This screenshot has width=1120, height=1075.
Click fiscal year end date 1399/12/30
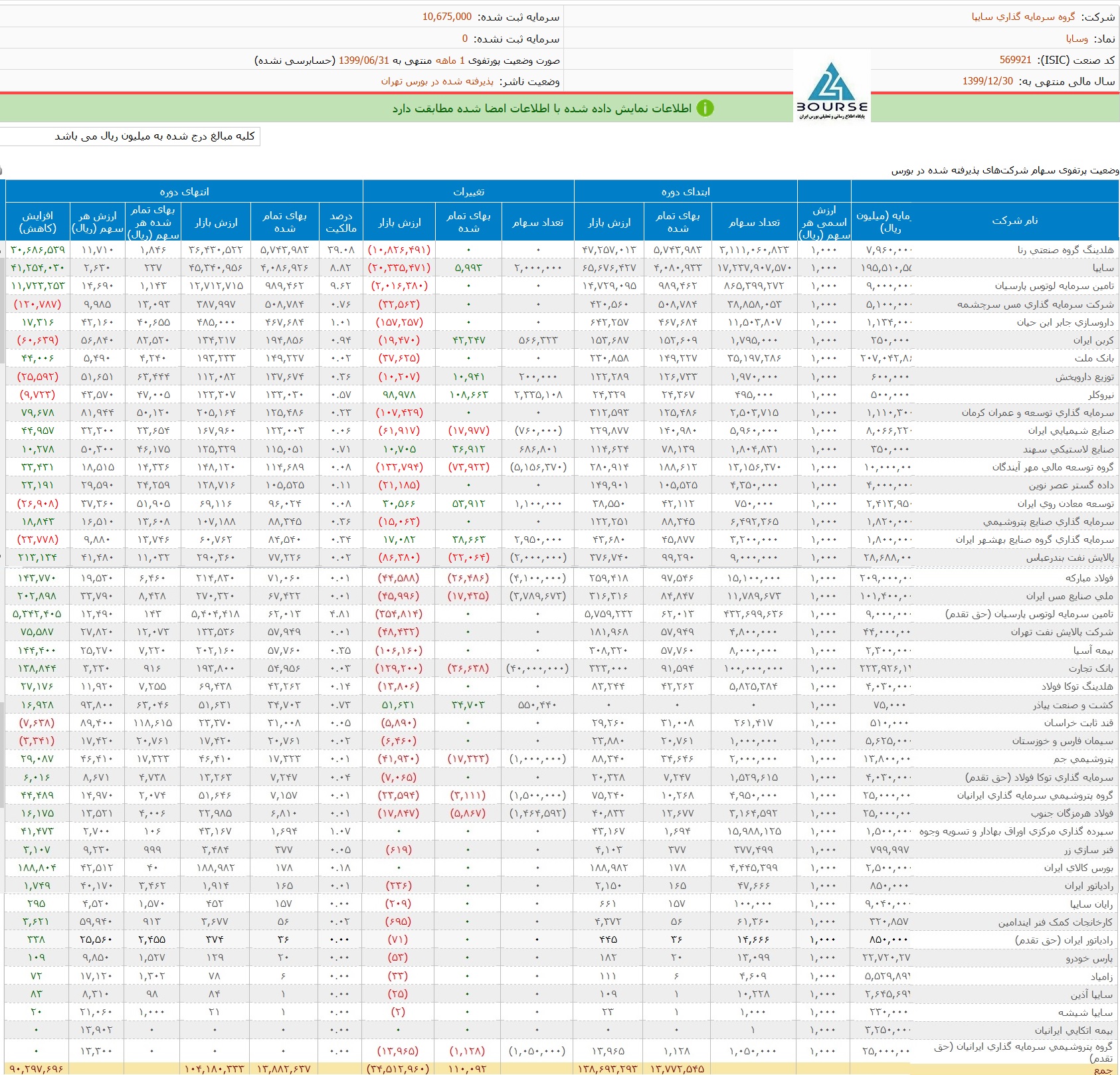[988, 81]
